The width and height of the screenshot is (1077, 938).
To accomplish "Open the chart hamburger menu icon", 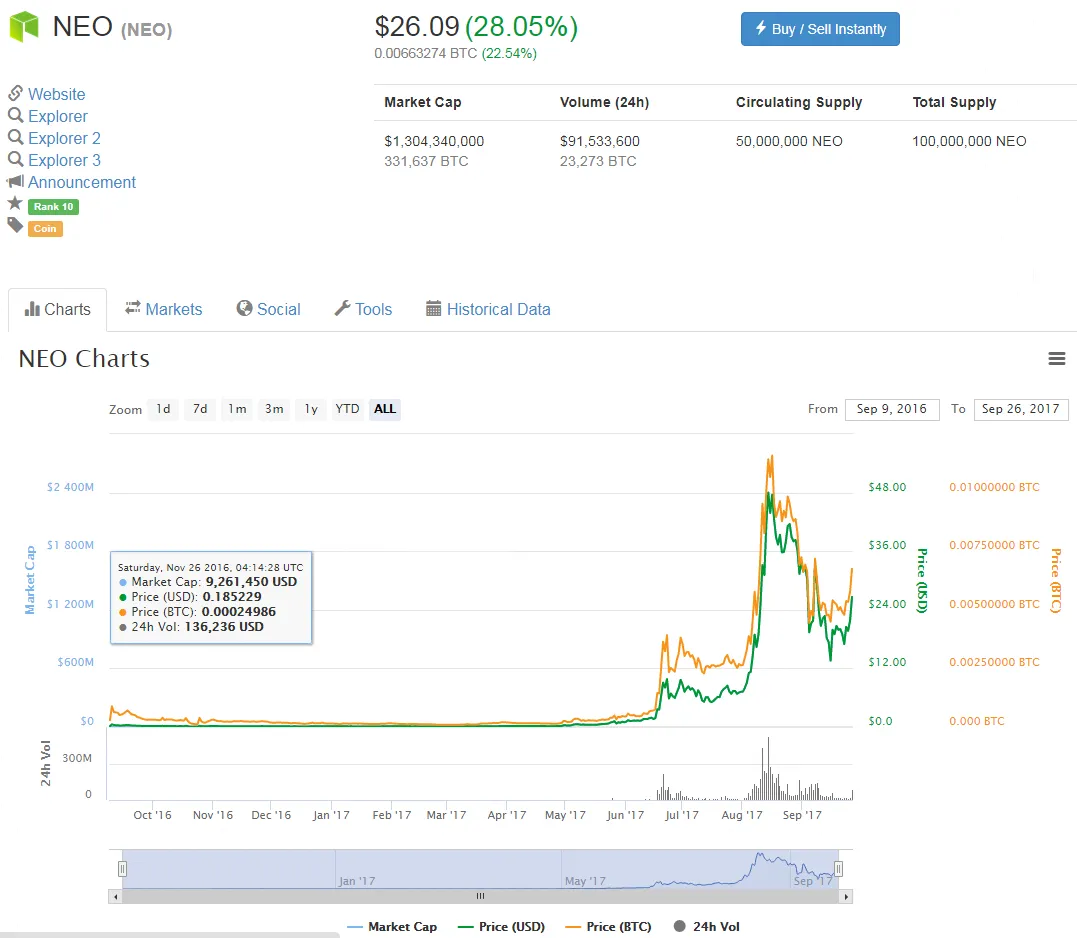I will pos(1056,358).
